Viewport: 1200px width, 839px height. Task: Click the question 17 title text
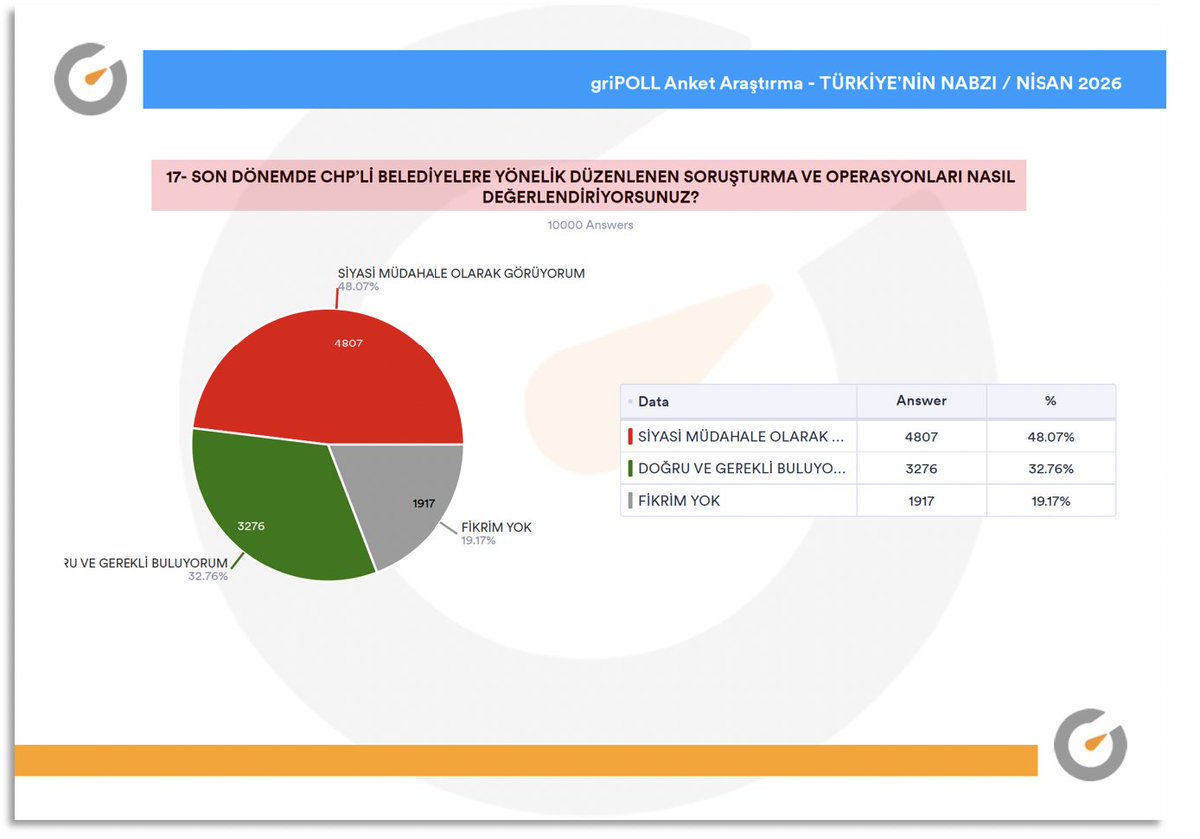click(x=590, y=186)
